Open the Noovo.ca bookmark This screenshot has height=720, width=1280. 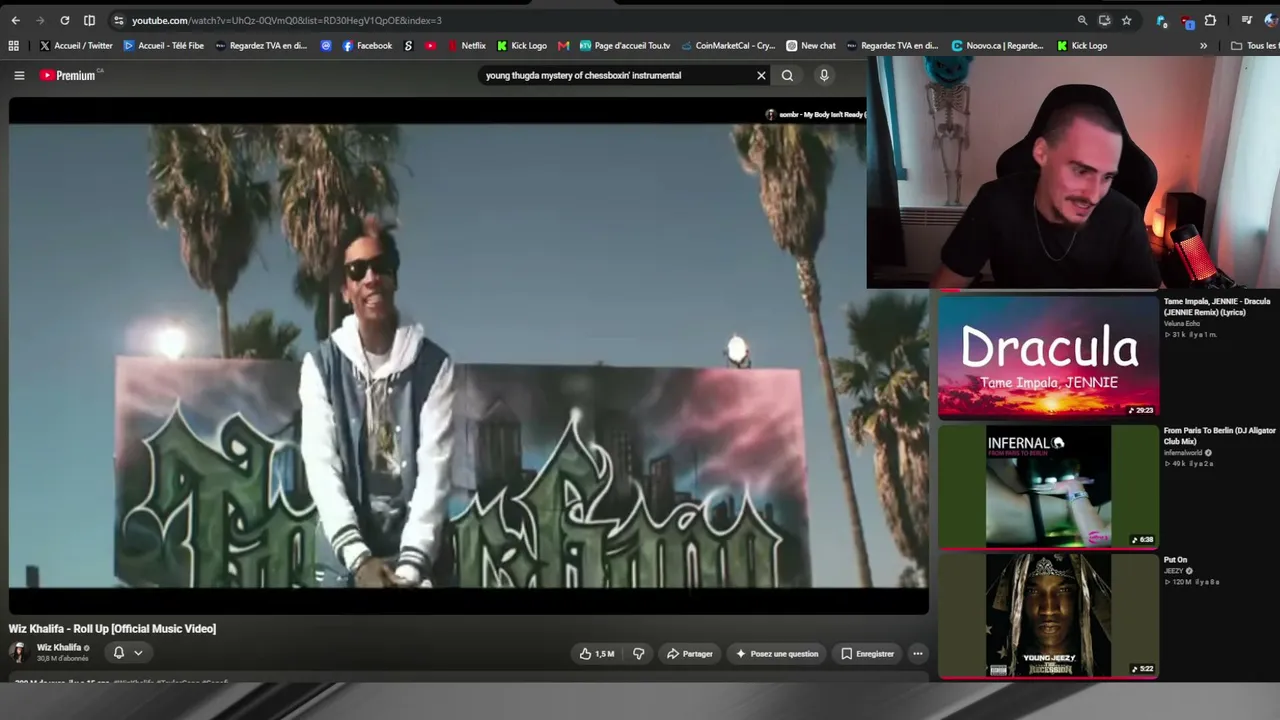[x=997, y=45]
